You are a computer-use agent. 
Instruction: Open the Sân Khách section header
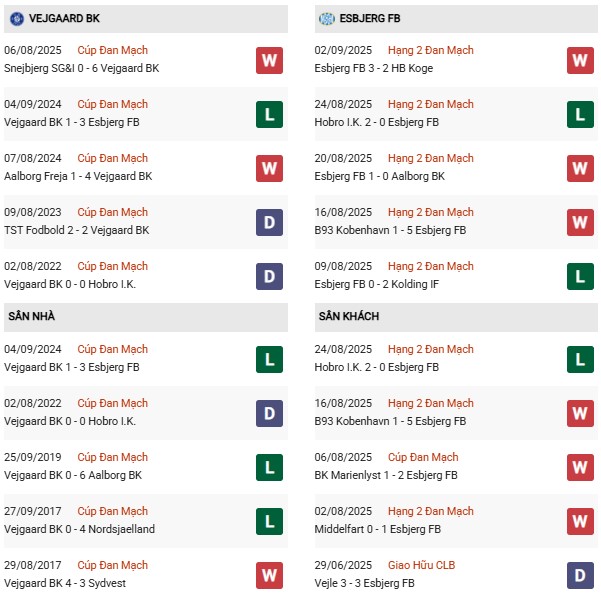point(456,317)
